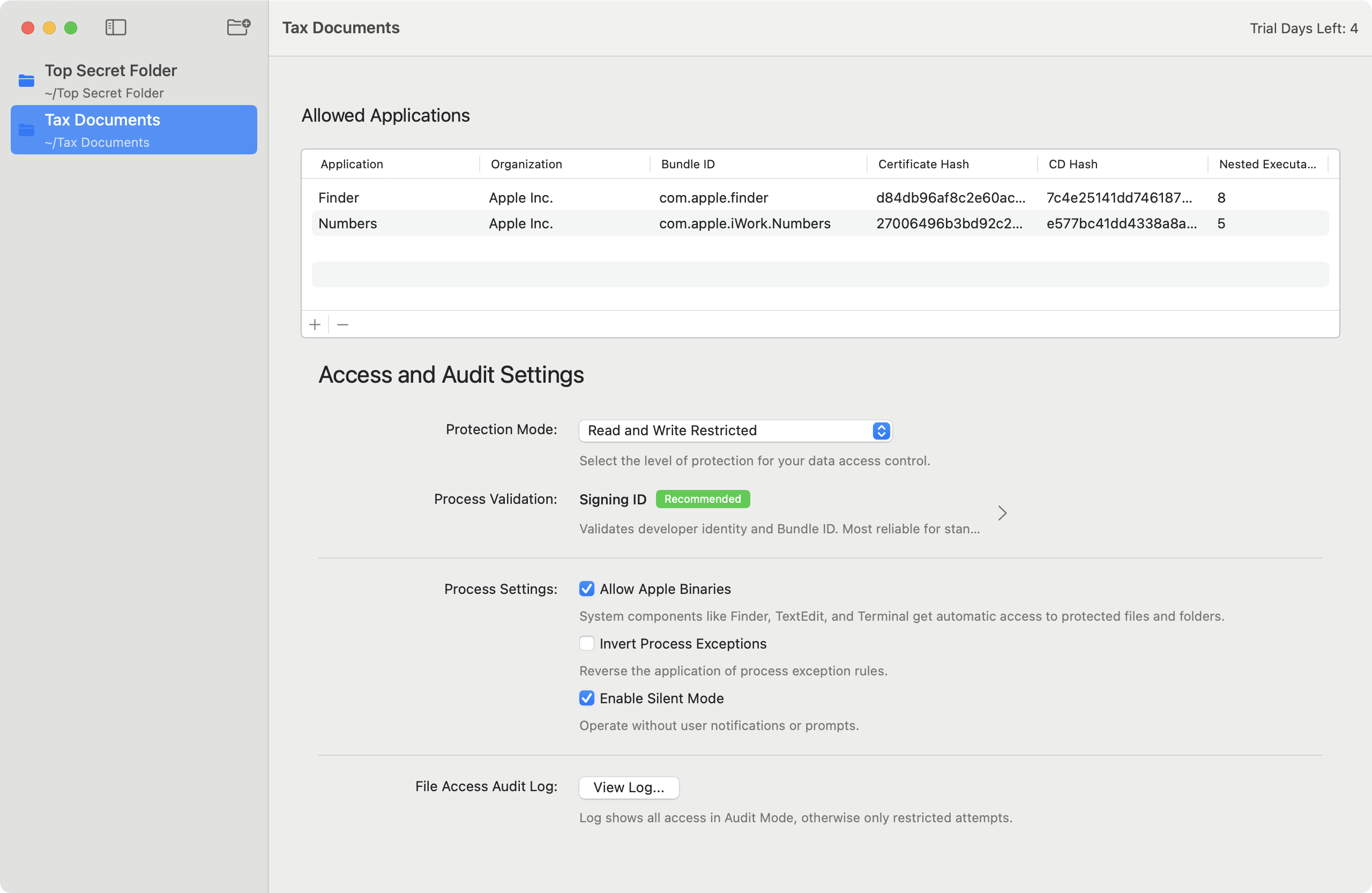
Task: Click the green Recommended badge
Action: (703, 498)
